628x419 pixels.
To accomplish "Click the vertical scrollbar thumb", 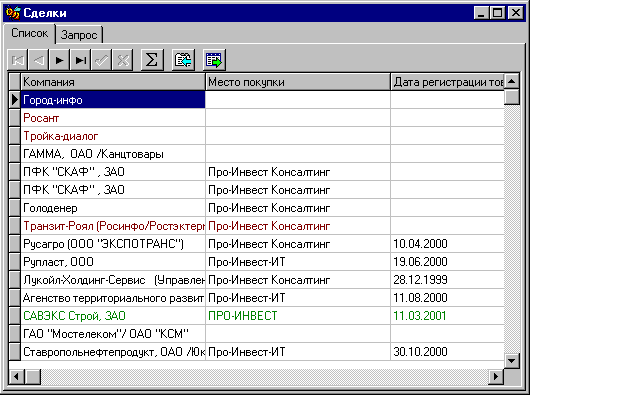I will [x=511, y=97].
